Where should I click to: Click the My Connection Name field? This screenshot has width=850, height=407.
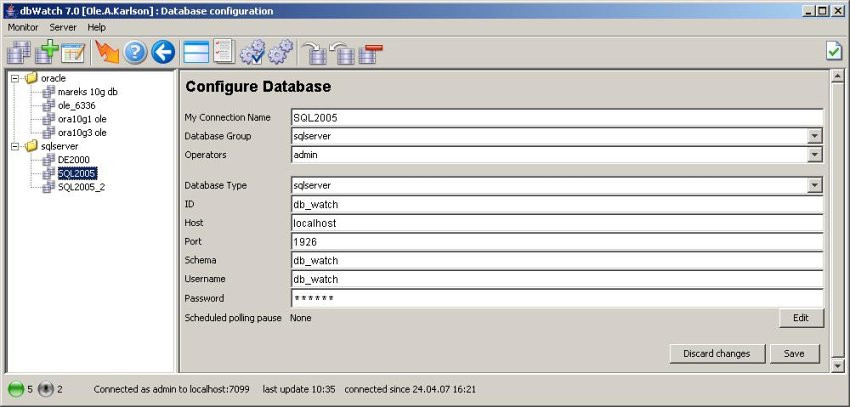click(557, 117)
